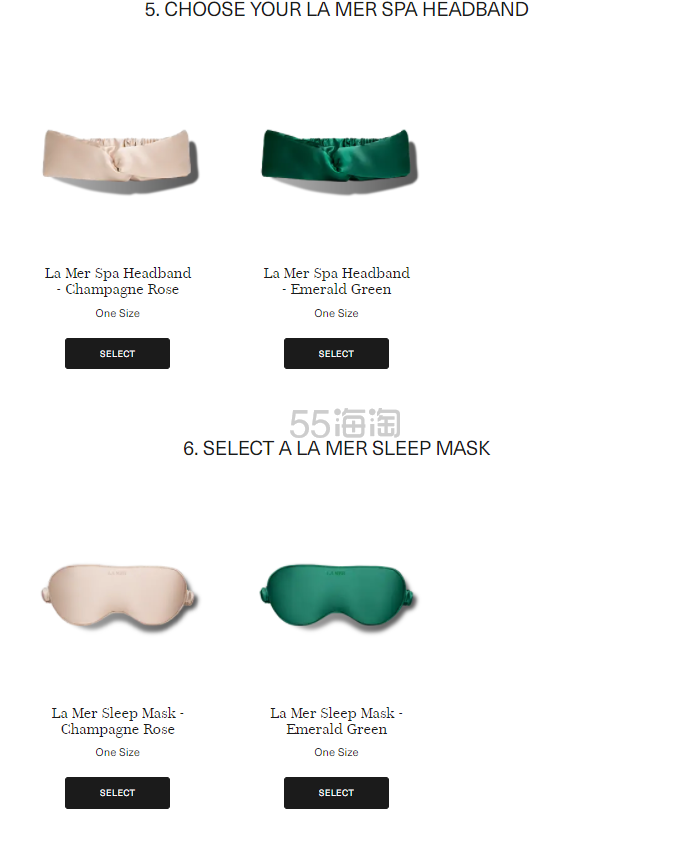Click the LA MER logo on green mask
The width and height of the screenshot is (690, 847).
tap(336, 573)
